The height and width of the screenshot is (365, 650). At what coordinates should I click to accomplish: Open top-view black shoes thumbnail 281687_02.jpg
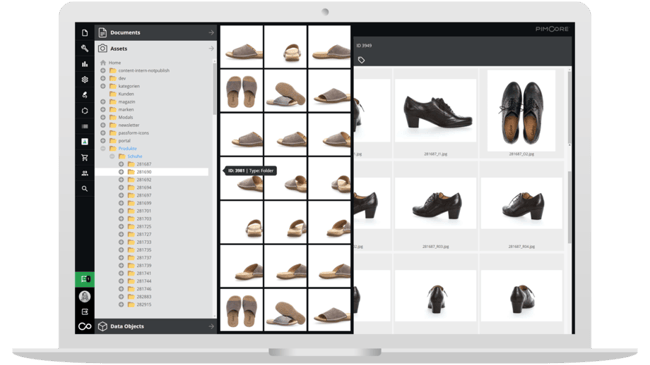[x=521, y=110]
